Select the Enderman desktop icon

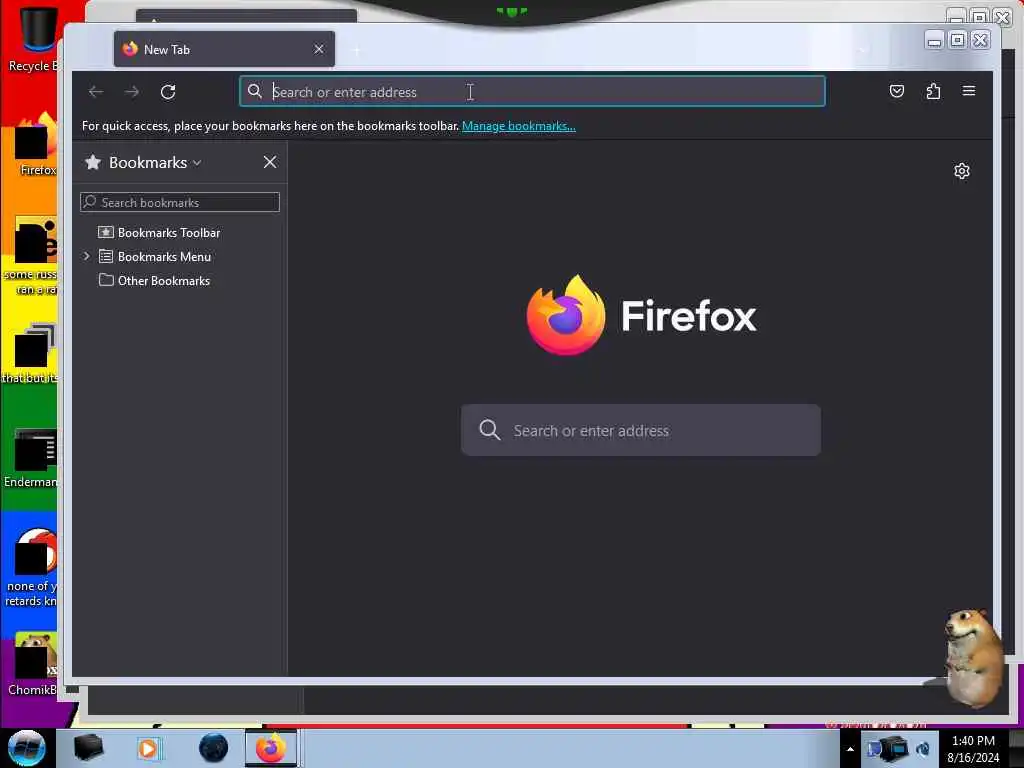pos(31,459)
